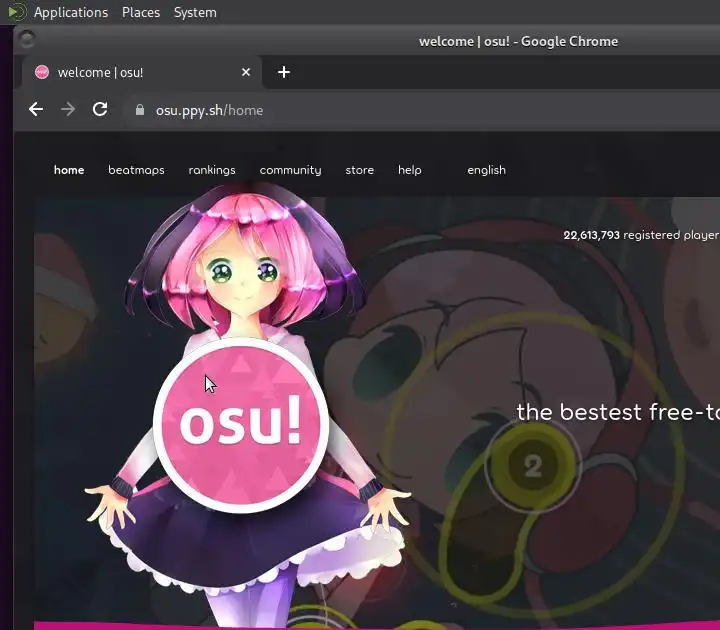Open the home nav item
The image size is (720, 630).
[x=69, y=170]
